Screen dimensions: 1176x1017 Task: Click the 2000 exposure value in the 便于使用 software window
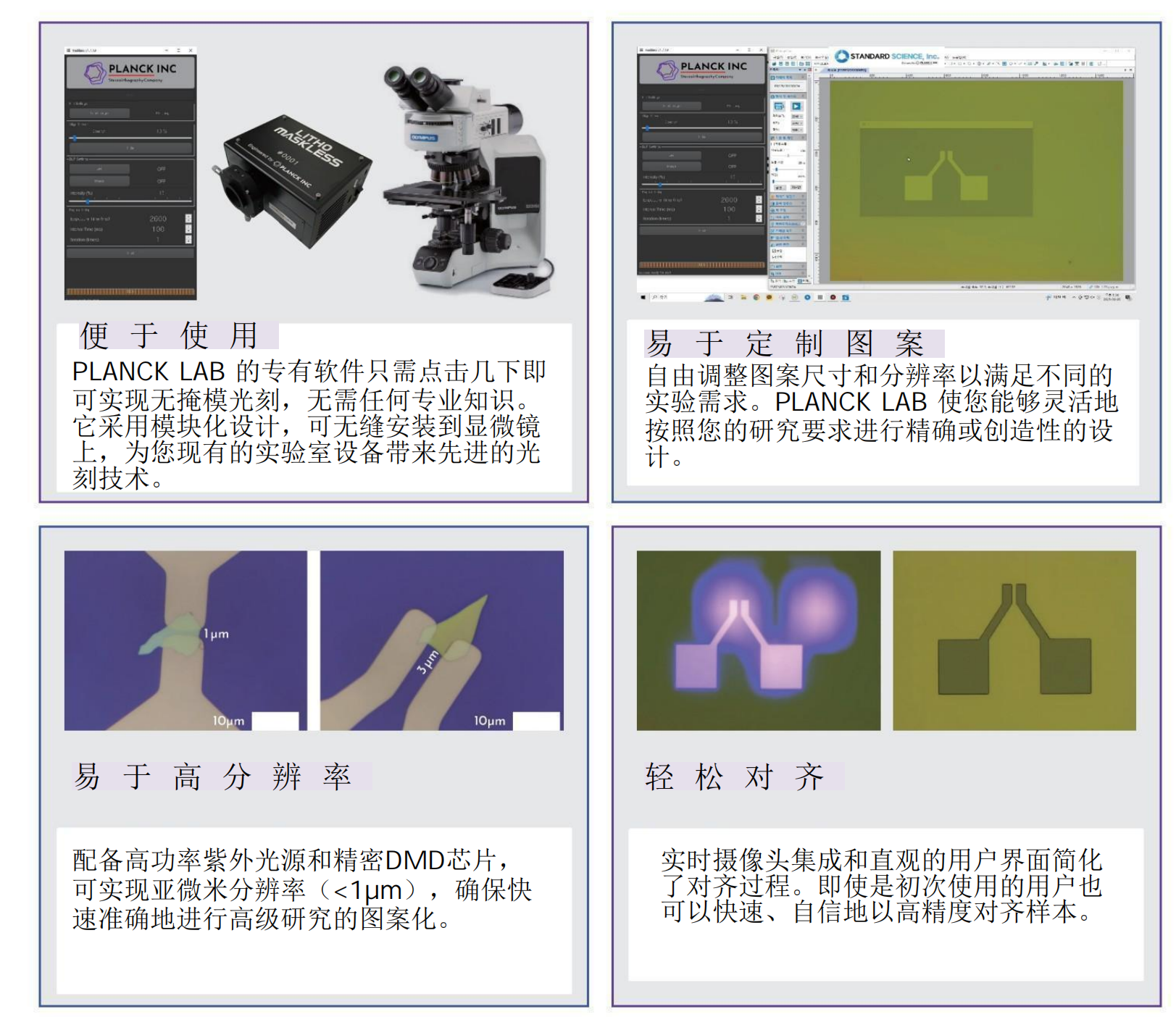click(158, 218)
